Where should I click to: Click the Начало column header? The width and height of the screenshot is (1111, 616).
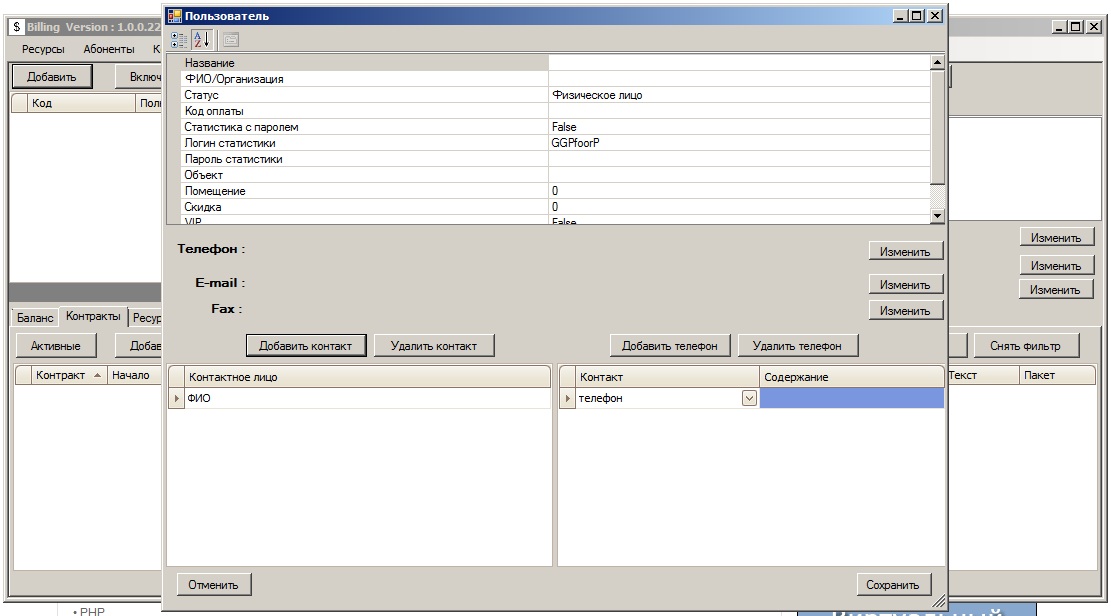(135, 375)
